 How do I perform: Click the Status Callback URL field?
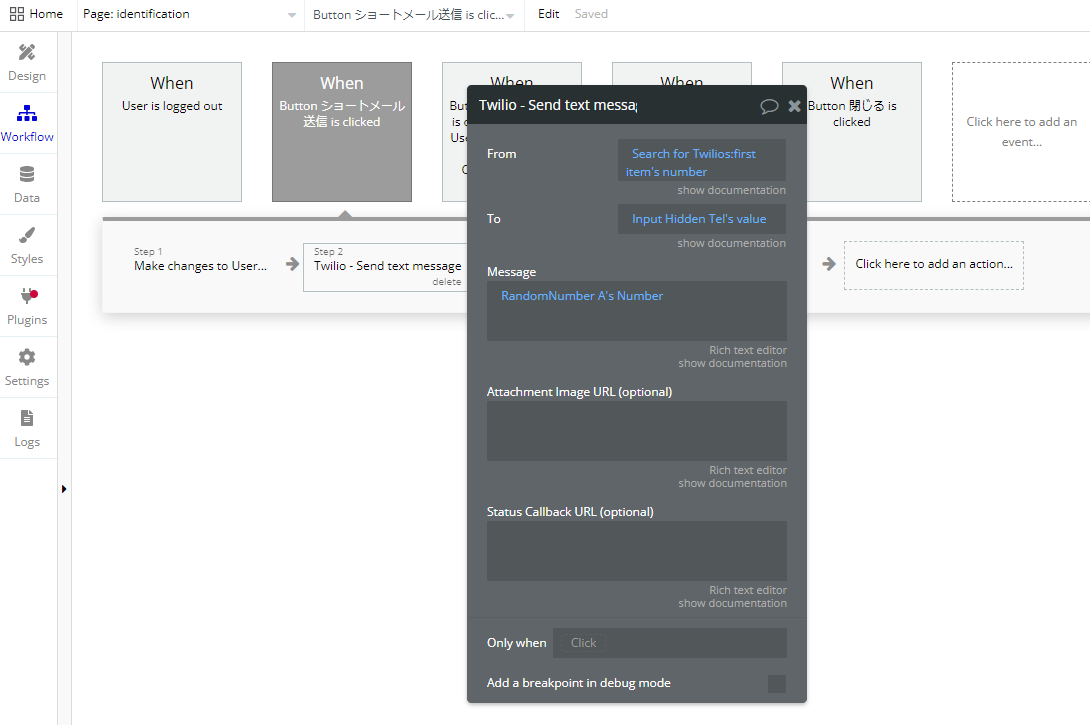pos(637,551)
